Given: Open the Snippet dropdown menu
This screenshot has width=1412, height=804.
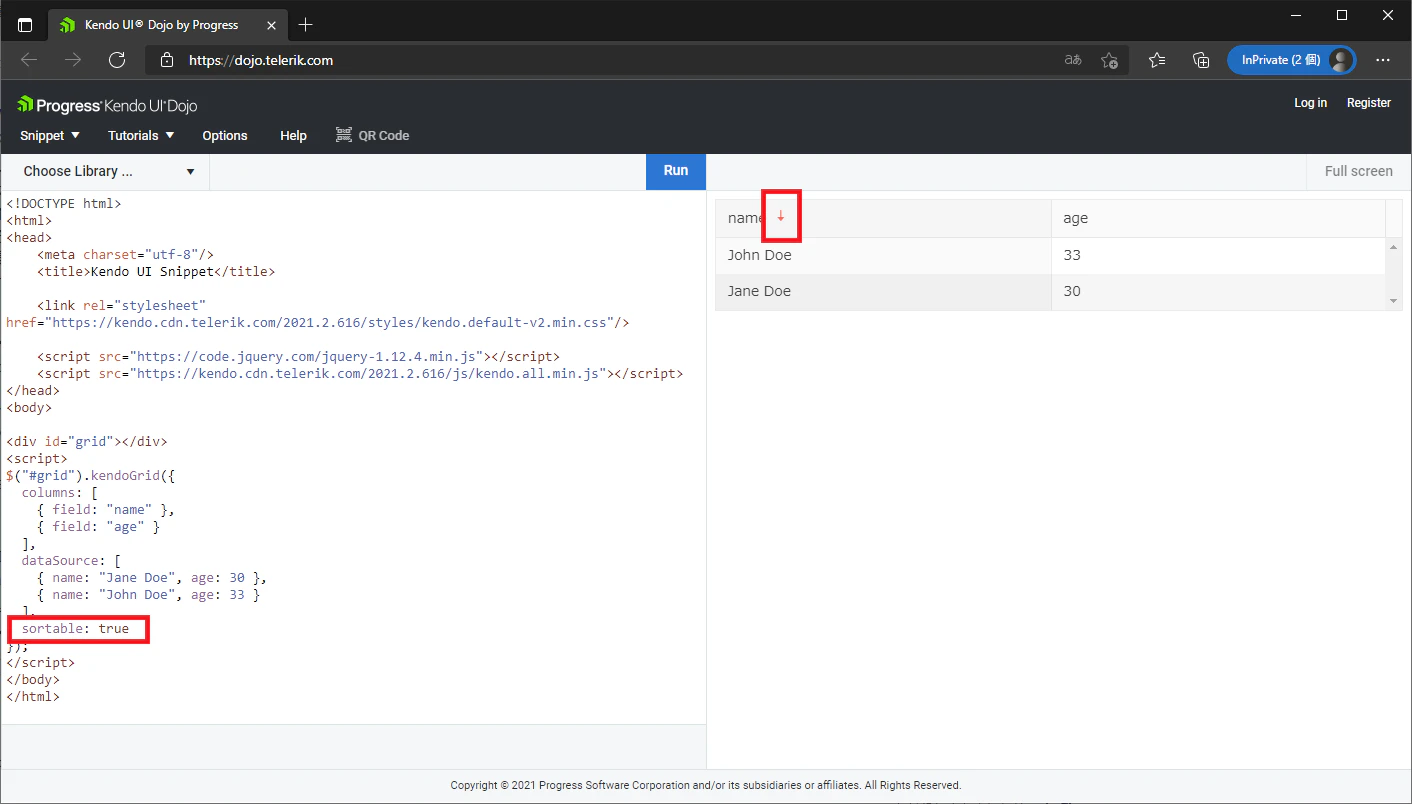Looking at the screenshot, I should [x=50, y=135].
